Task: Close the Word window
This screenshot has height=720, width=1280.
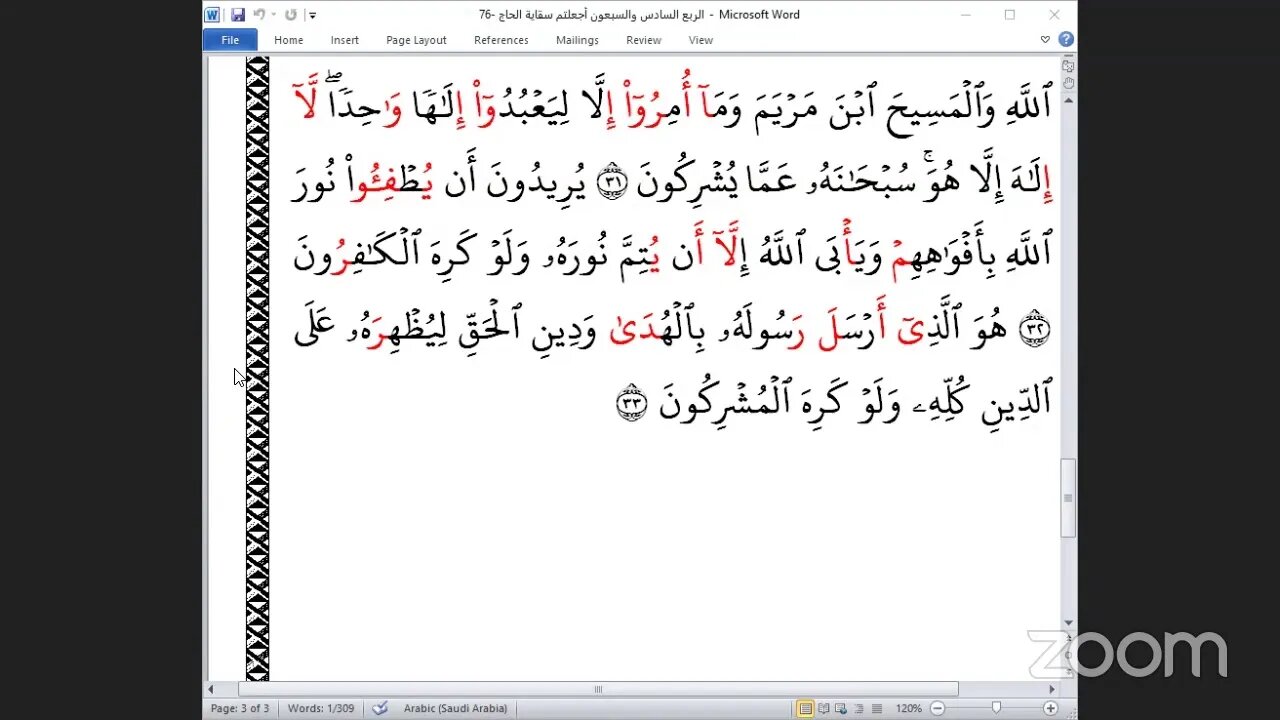Action: click(x=1054, y=15)
